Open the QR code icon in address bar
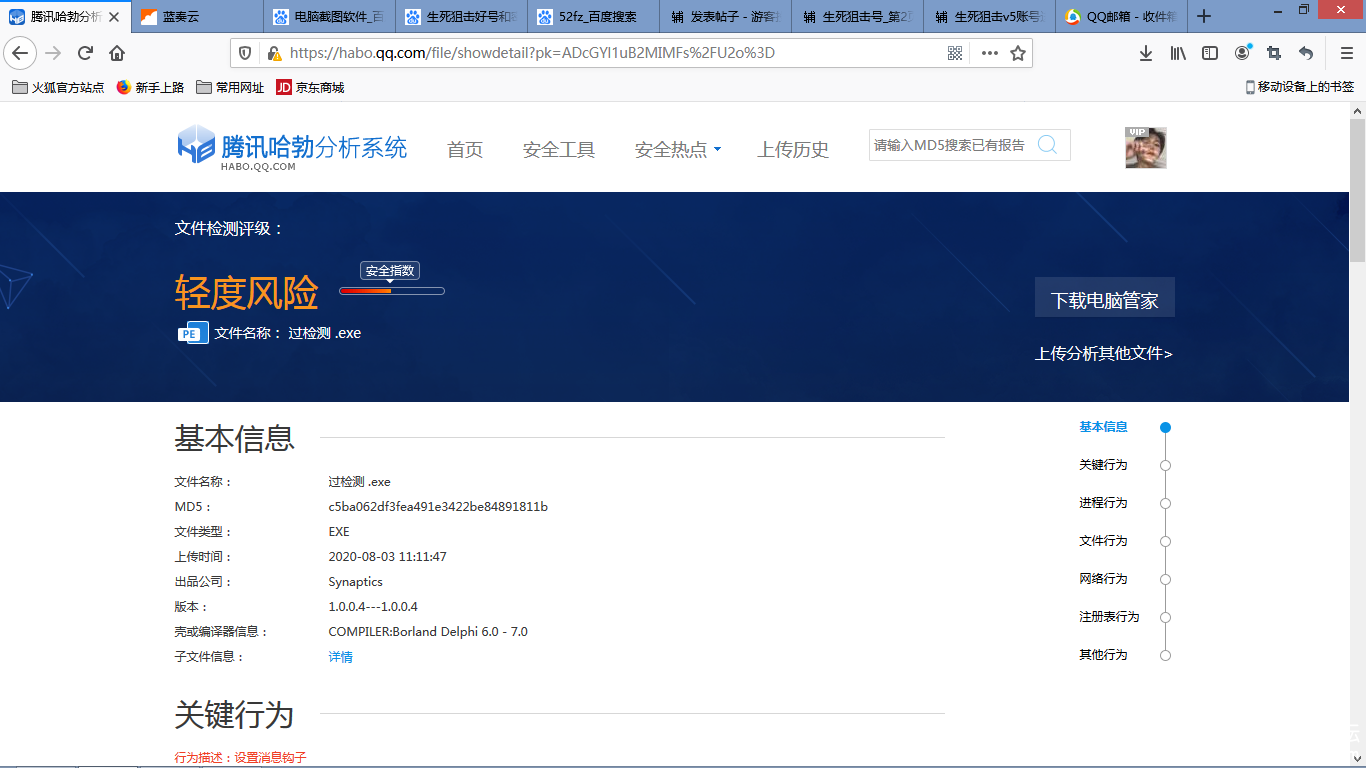The image size is (1366, 768). click(955, 53)
